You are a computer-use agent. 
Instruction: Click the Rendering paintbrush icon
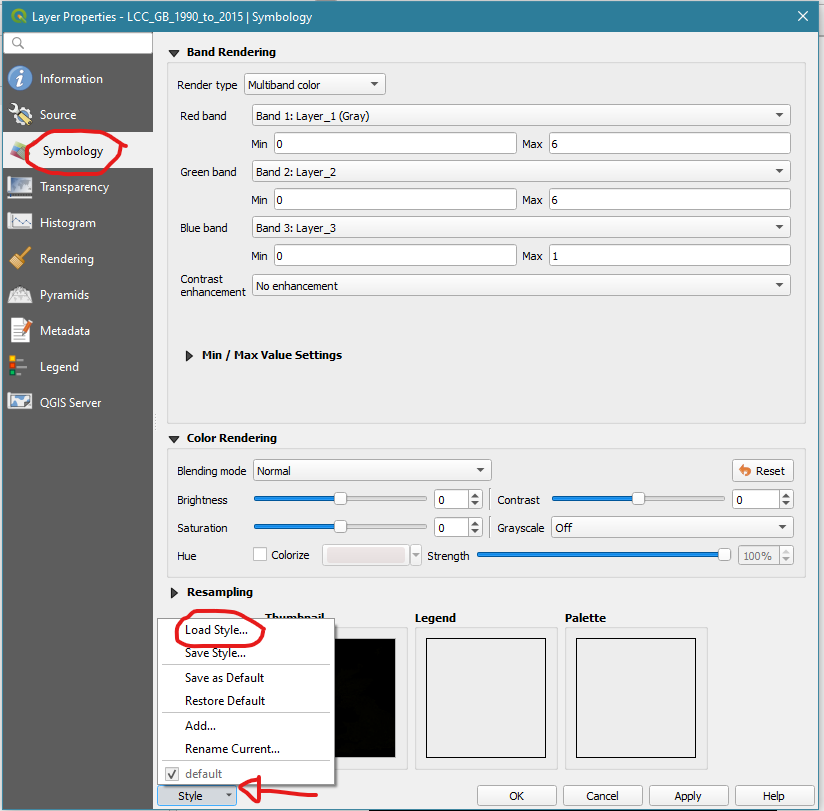pyautogui.click(x=20, y=259)
